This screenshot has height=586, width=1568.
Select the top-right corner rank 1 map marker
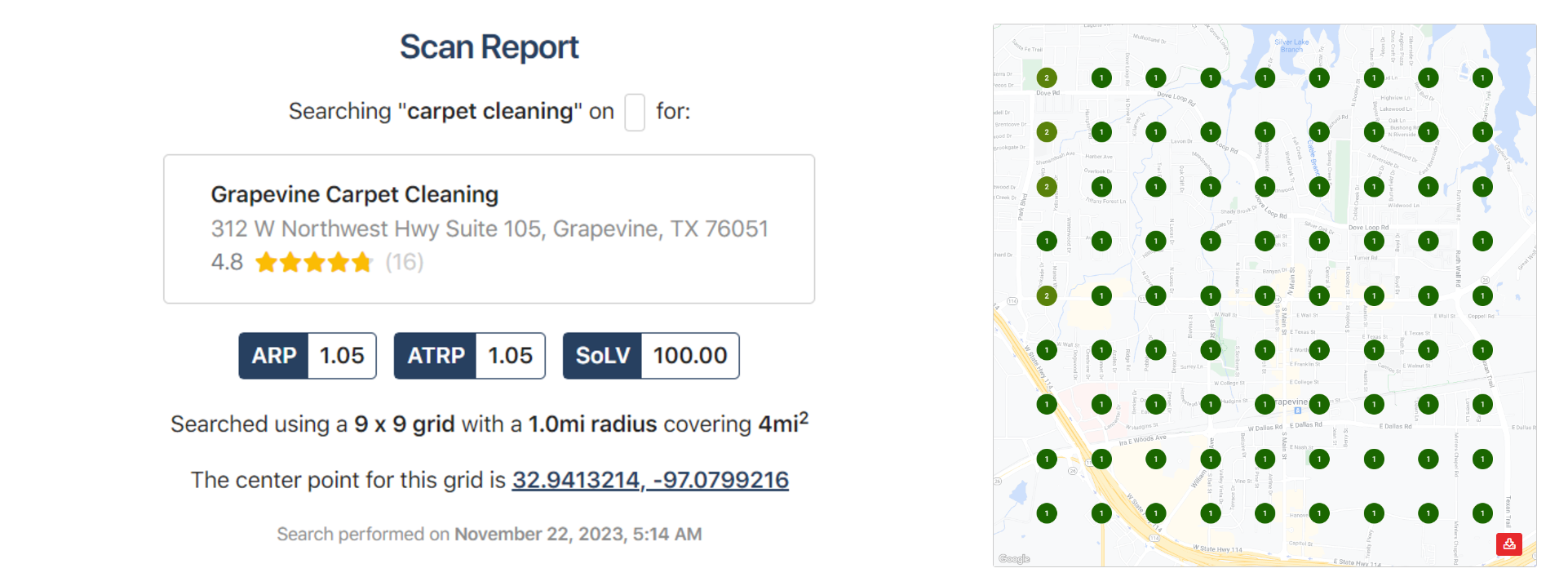[1482, 78]
